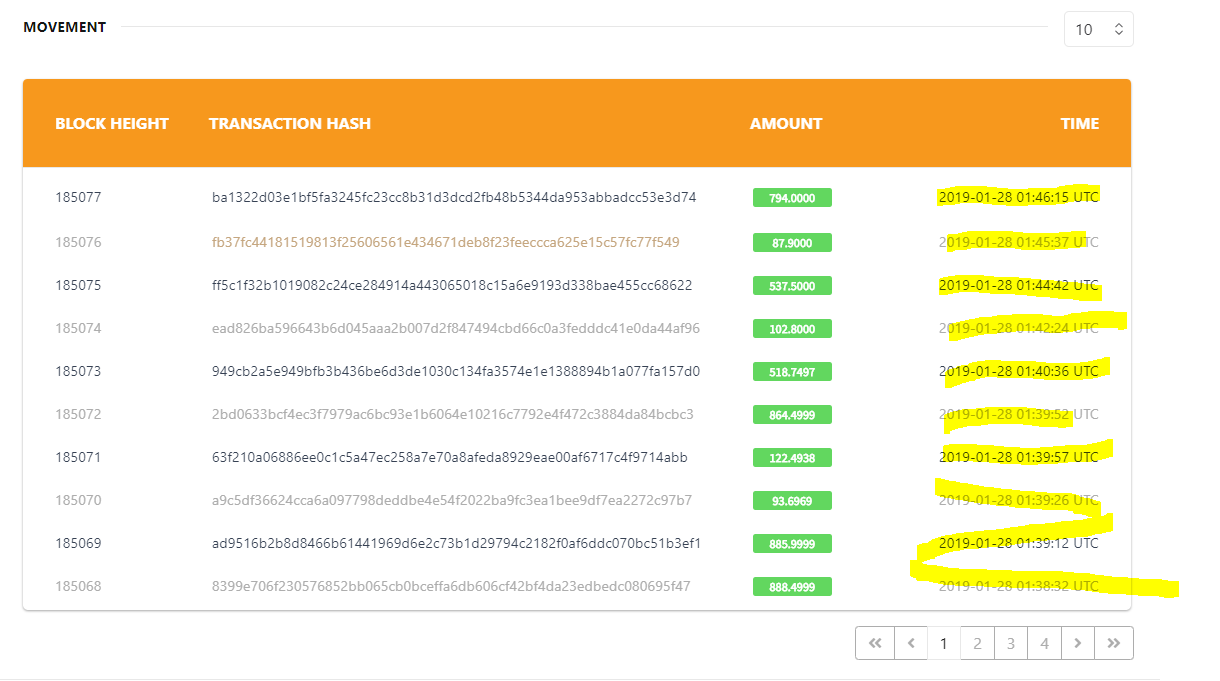The image size is (1220, 681).
Task: Open block height 185070
Action: 78,500
